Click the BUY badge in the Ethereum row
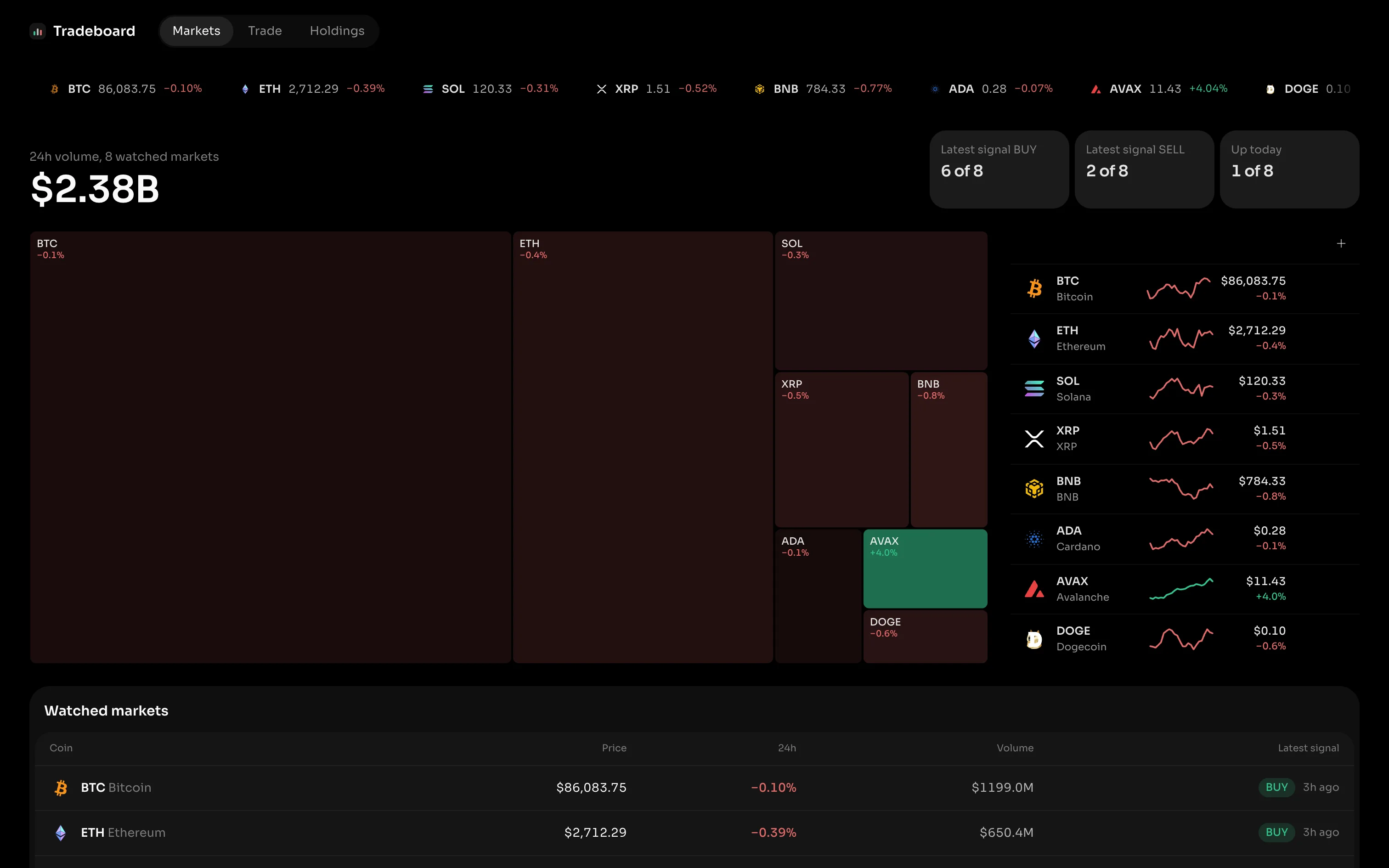This screenshot has height=868, width=1389. [x=1276, y=832]
